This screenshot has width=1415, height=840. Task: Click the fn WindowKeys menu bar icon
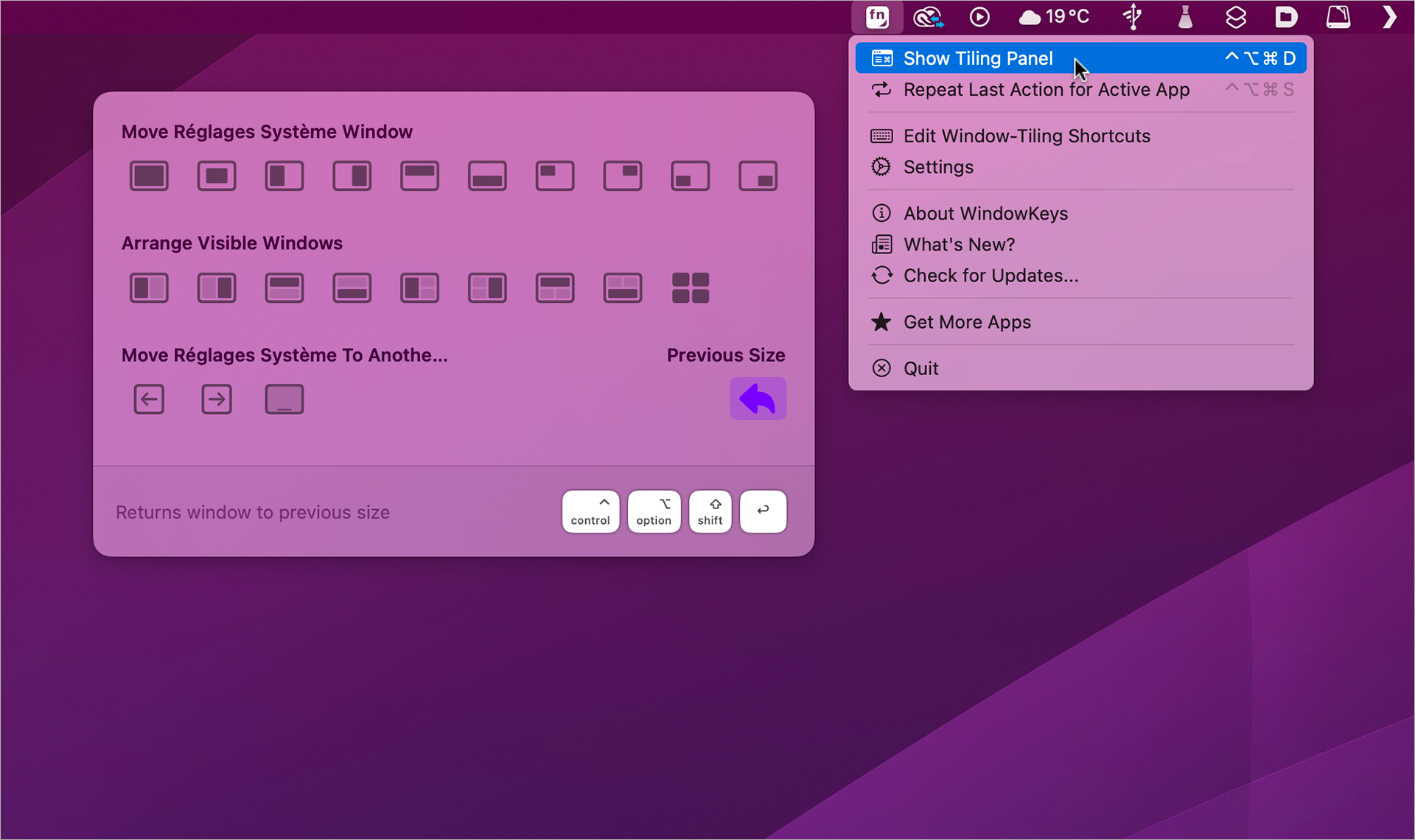[x=877, y=17]
